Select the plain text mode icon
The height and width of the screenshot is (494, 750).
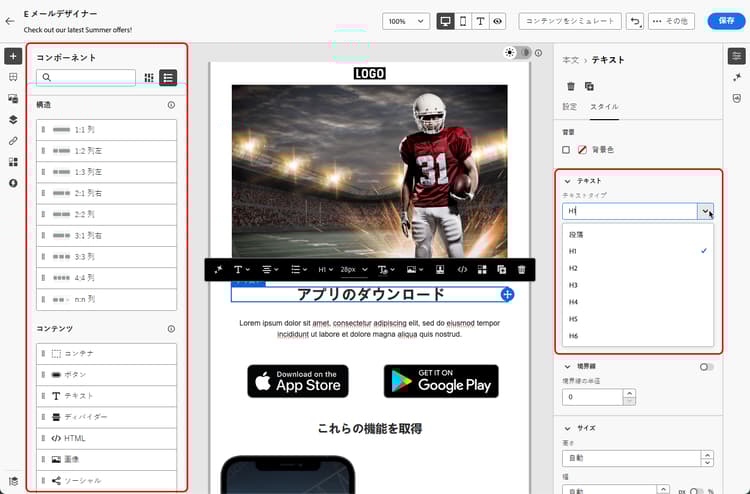tap(480, 21)
